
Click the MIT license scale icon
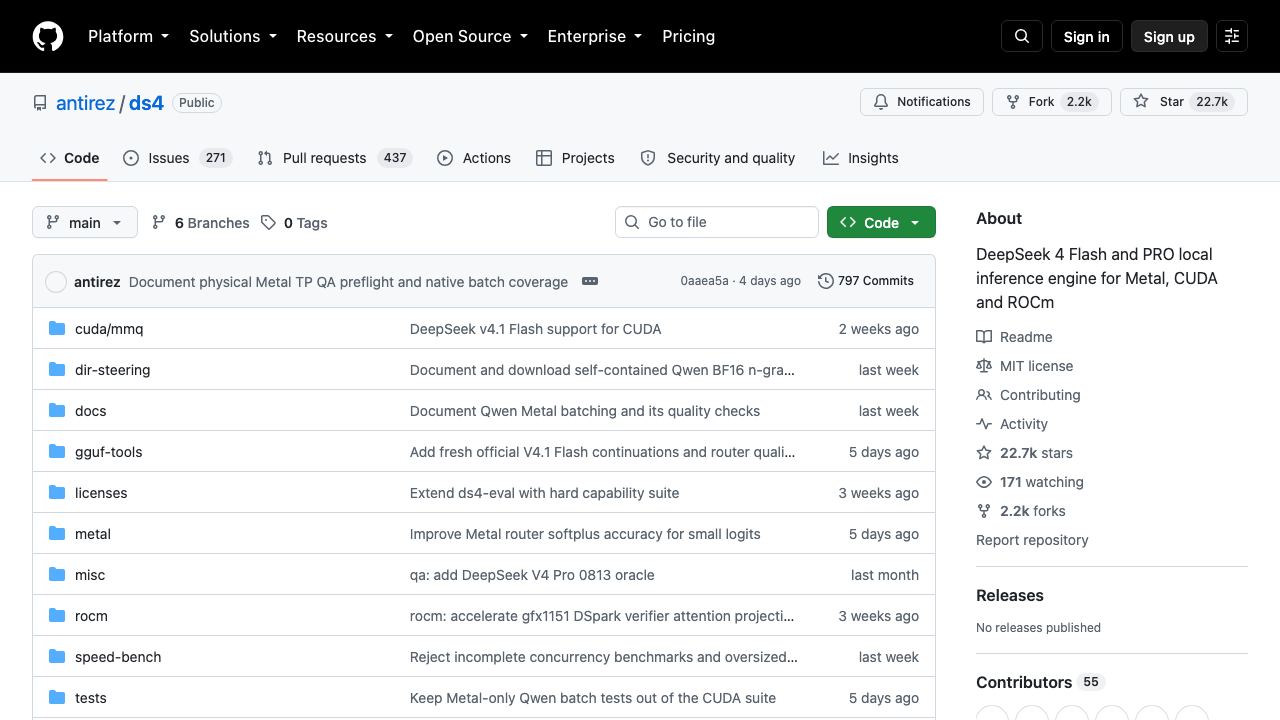984,366
